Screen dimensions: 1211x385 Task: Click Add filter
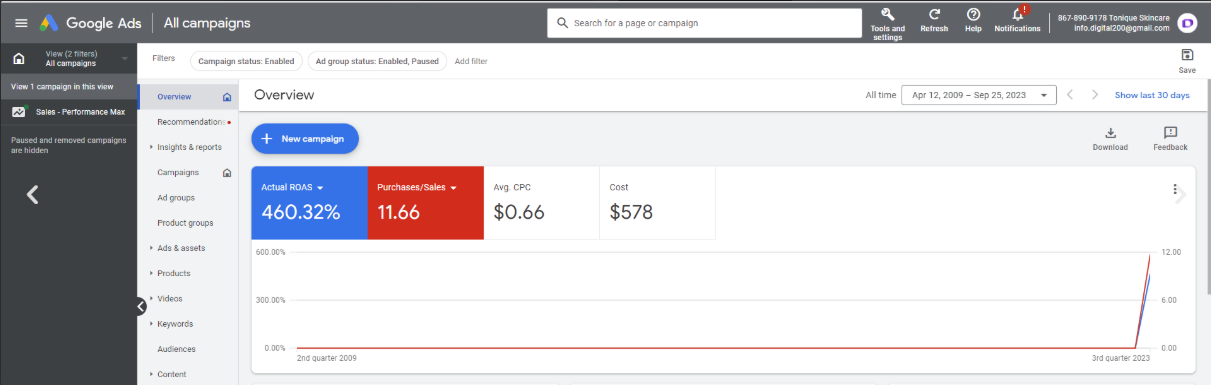point(471,61)
